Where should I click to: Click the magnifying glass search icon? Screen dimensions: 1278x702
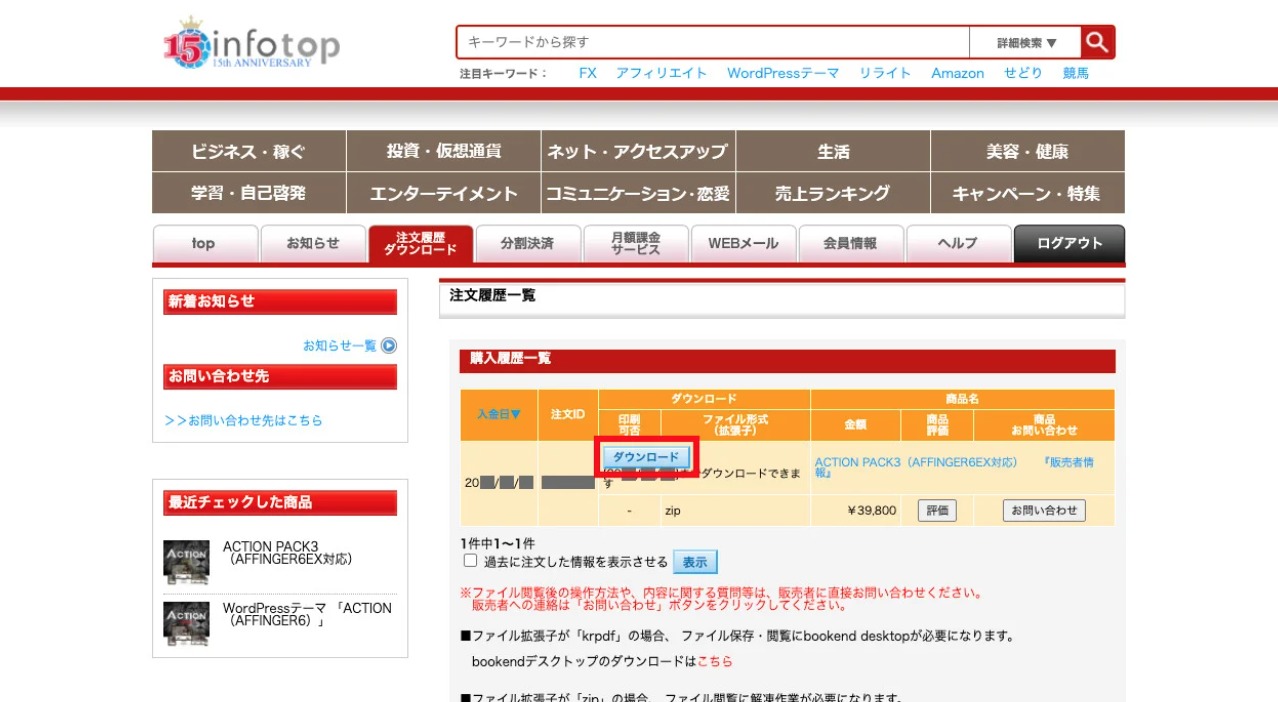pos(1096,41)
